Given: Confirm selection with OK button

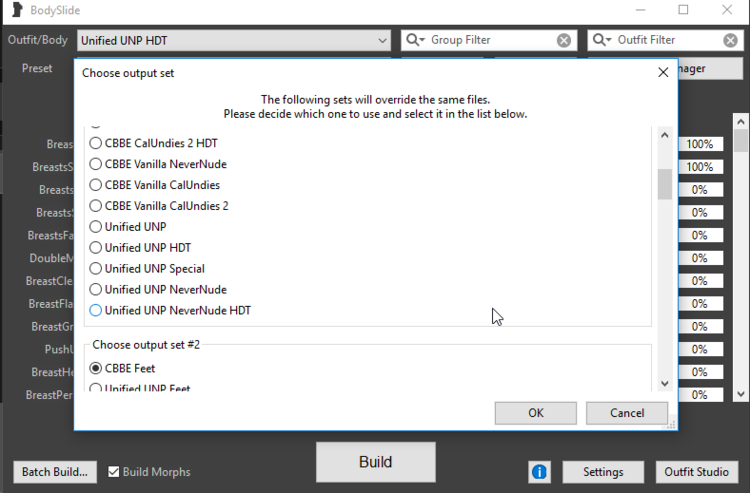Looking at the screenshot, I should click(536, 413).
